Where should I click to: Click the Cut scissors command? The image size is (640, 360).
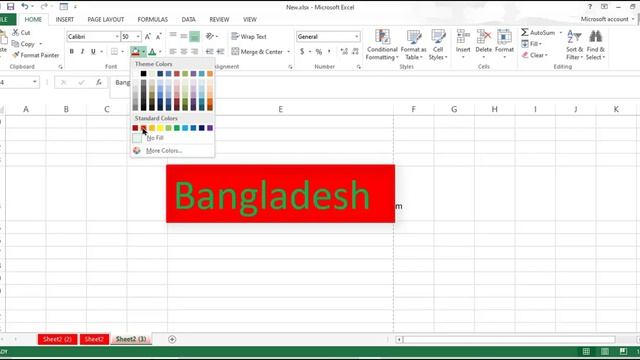coord(21,32)
